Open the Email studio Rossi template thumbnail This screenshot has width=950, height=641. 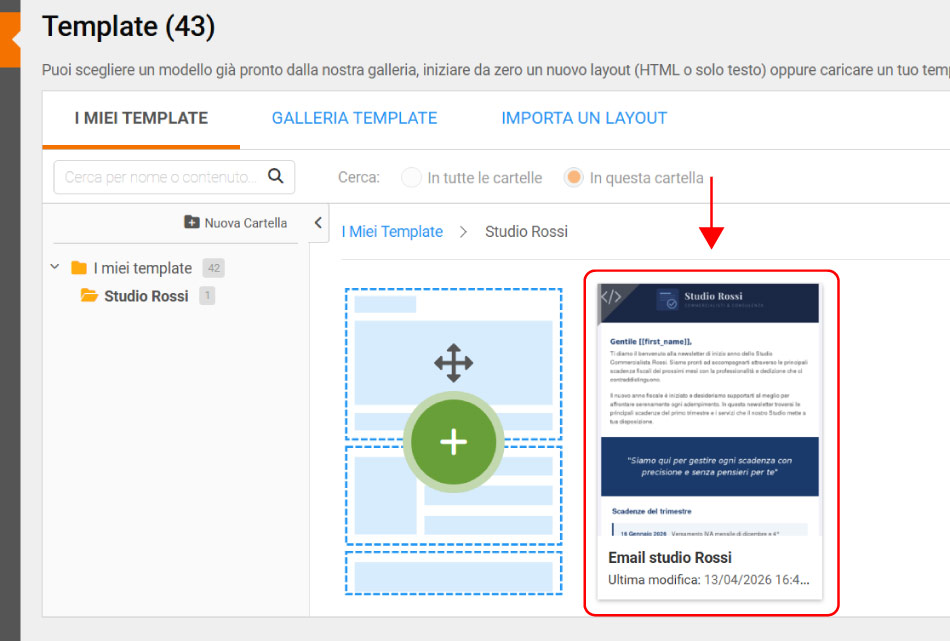coord(709,410)
